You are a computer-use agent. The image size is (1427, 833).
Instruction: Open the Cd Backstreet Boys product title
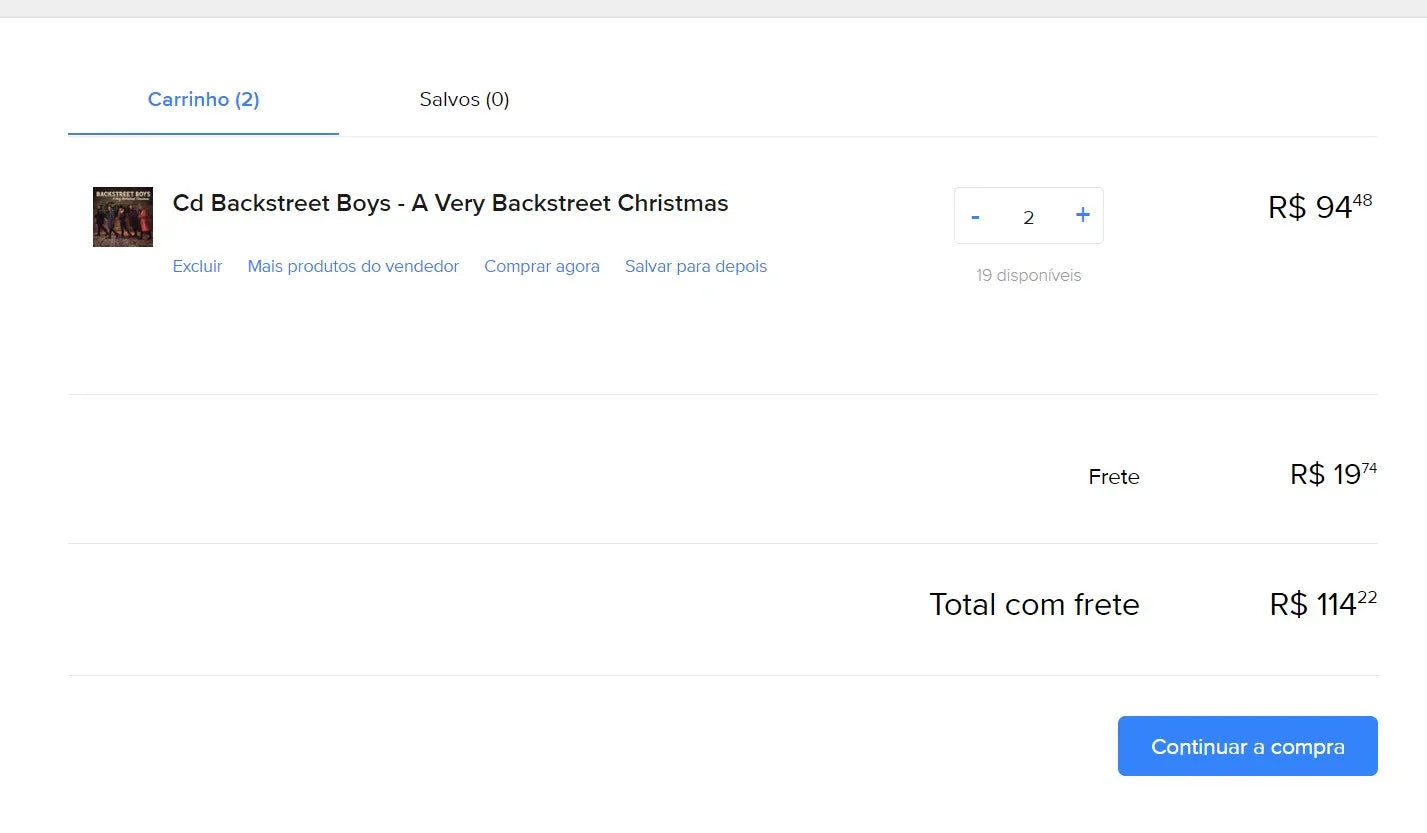pos(450,203)
